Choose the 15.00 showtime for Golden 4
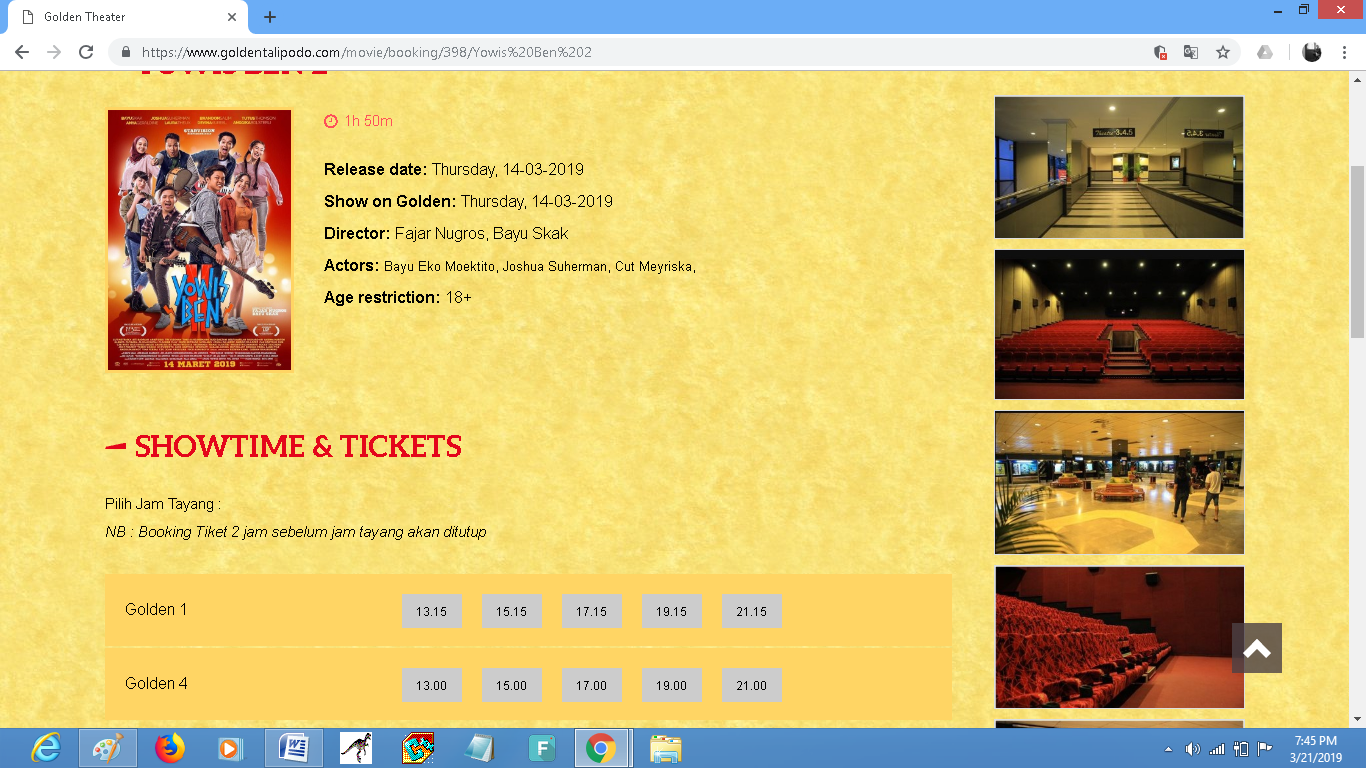This screenshot has height=768, width=1366. (x=511, y=685)
